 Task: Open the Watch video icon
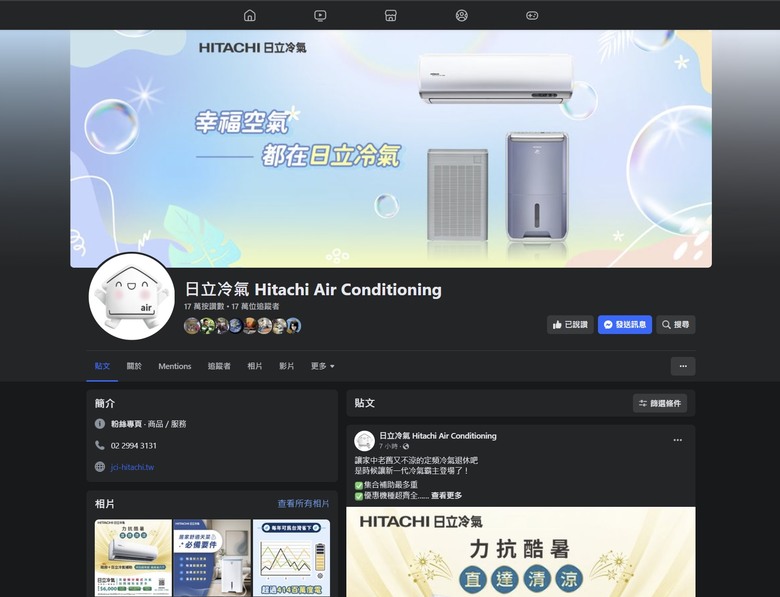(320, 15)
